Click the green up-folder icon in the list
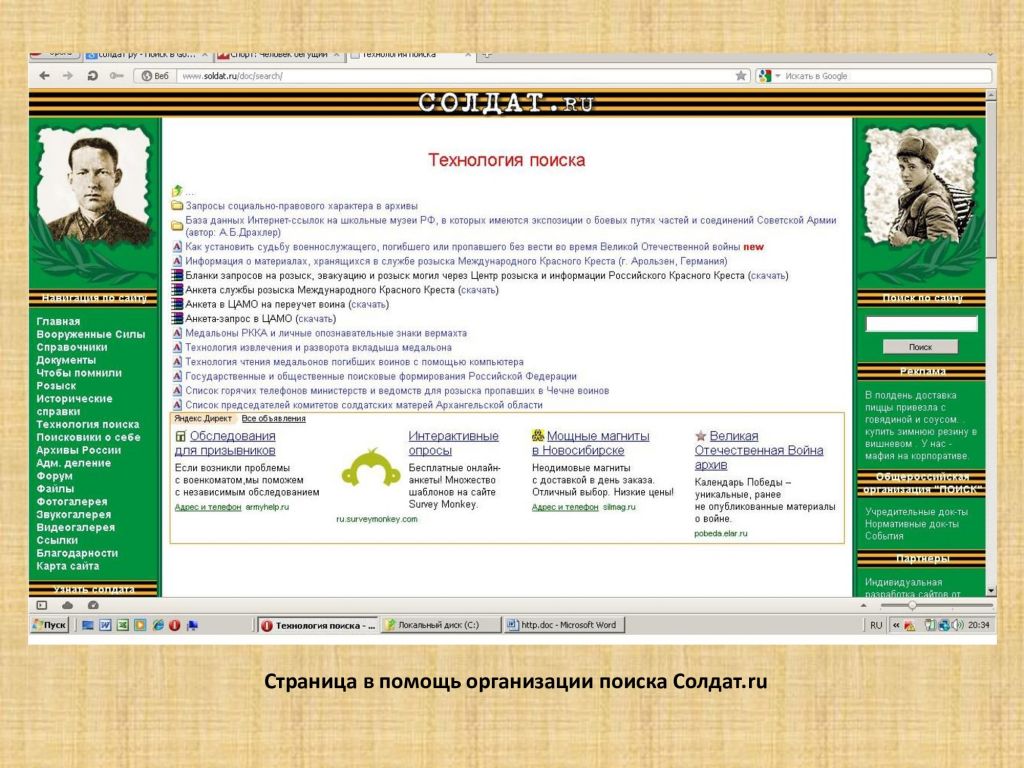 (x=177, y=191)
